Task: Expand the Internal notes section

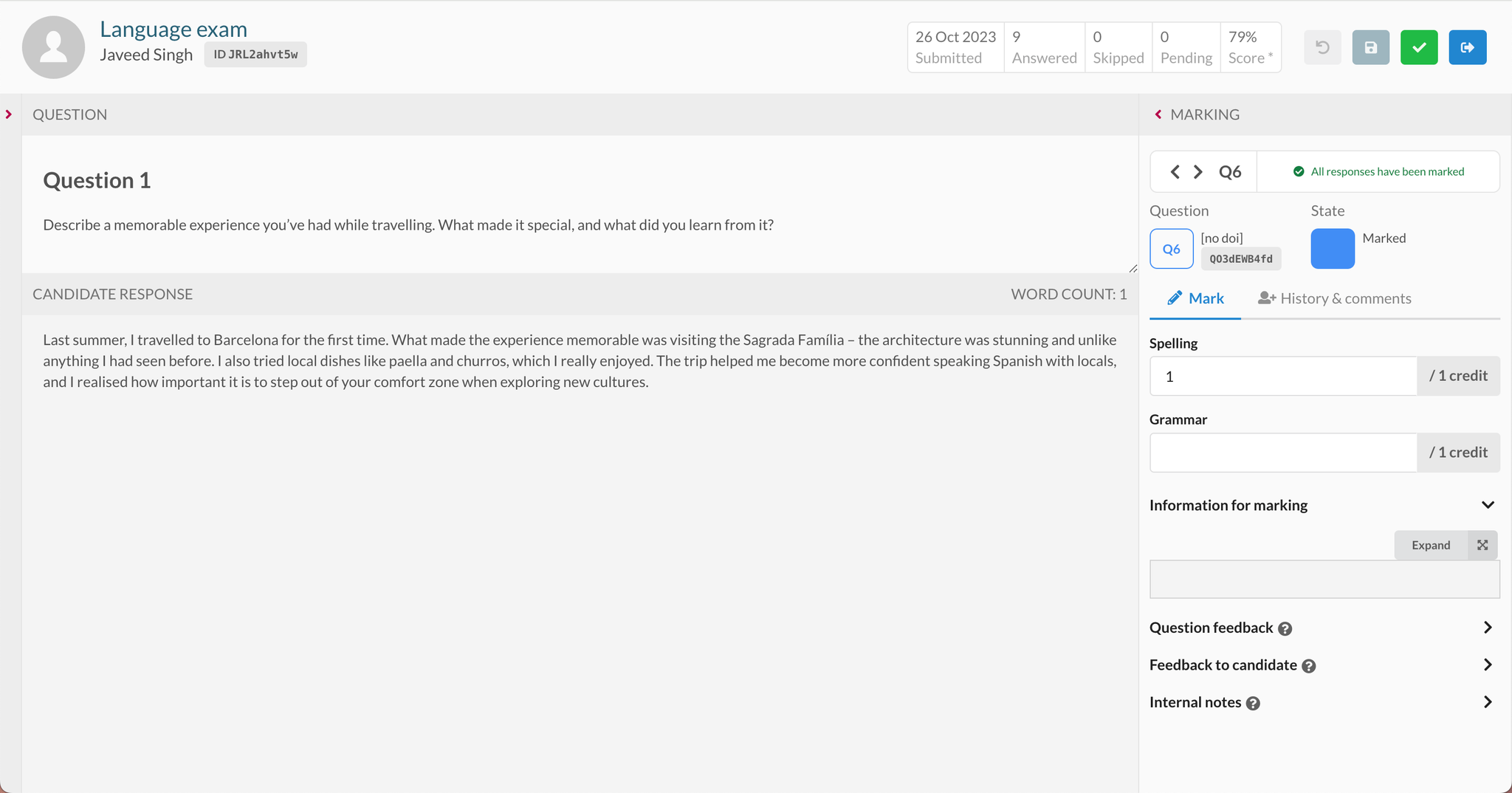Action: 1487,702
